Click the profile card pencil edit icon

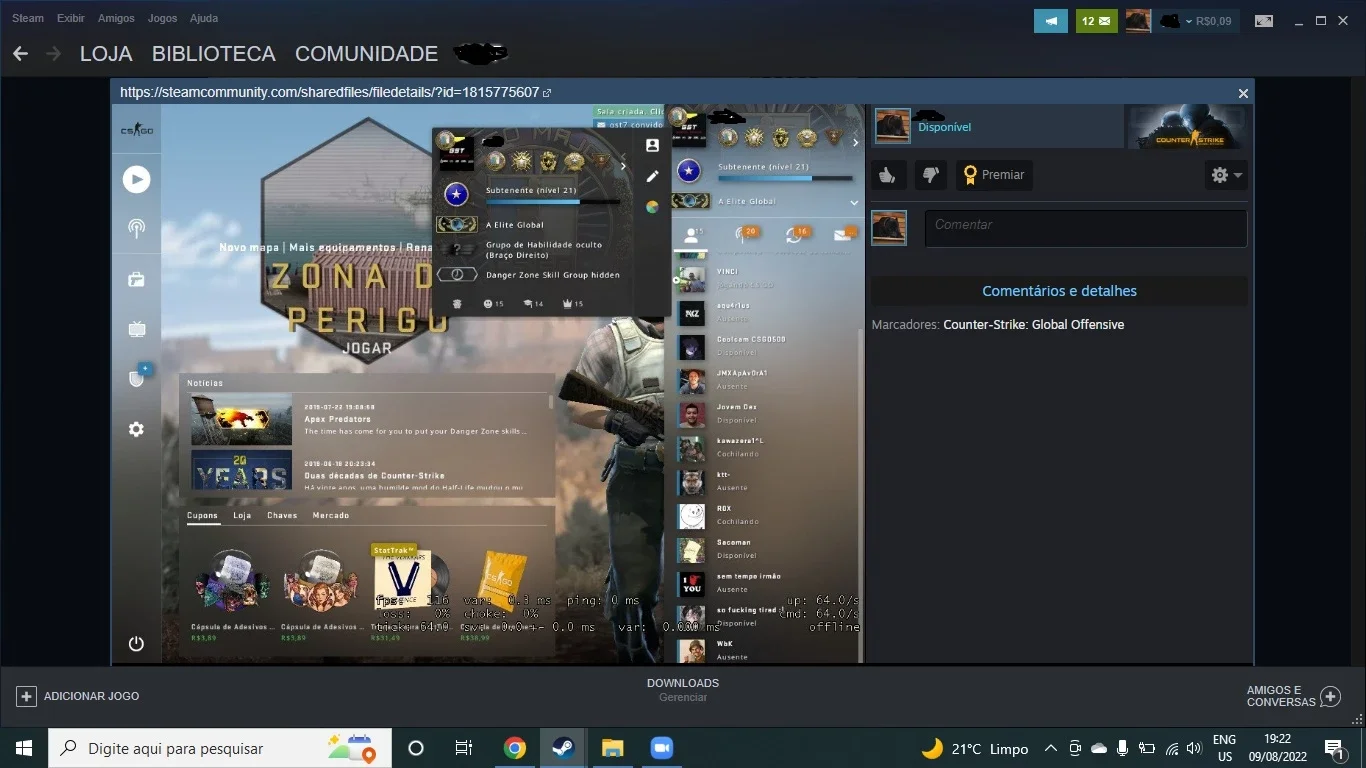point(652,176)
